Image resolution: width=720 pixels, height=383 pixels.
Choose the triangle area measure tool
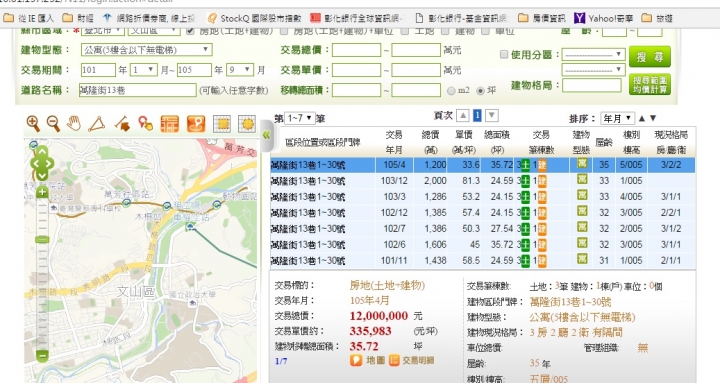pyautogui.click(x=97, y=124)
